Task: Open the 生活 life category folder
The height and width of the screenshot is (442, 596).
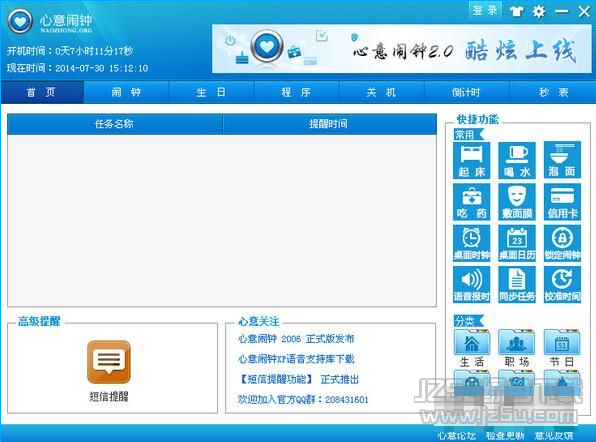Action: [x=472, y=349]
